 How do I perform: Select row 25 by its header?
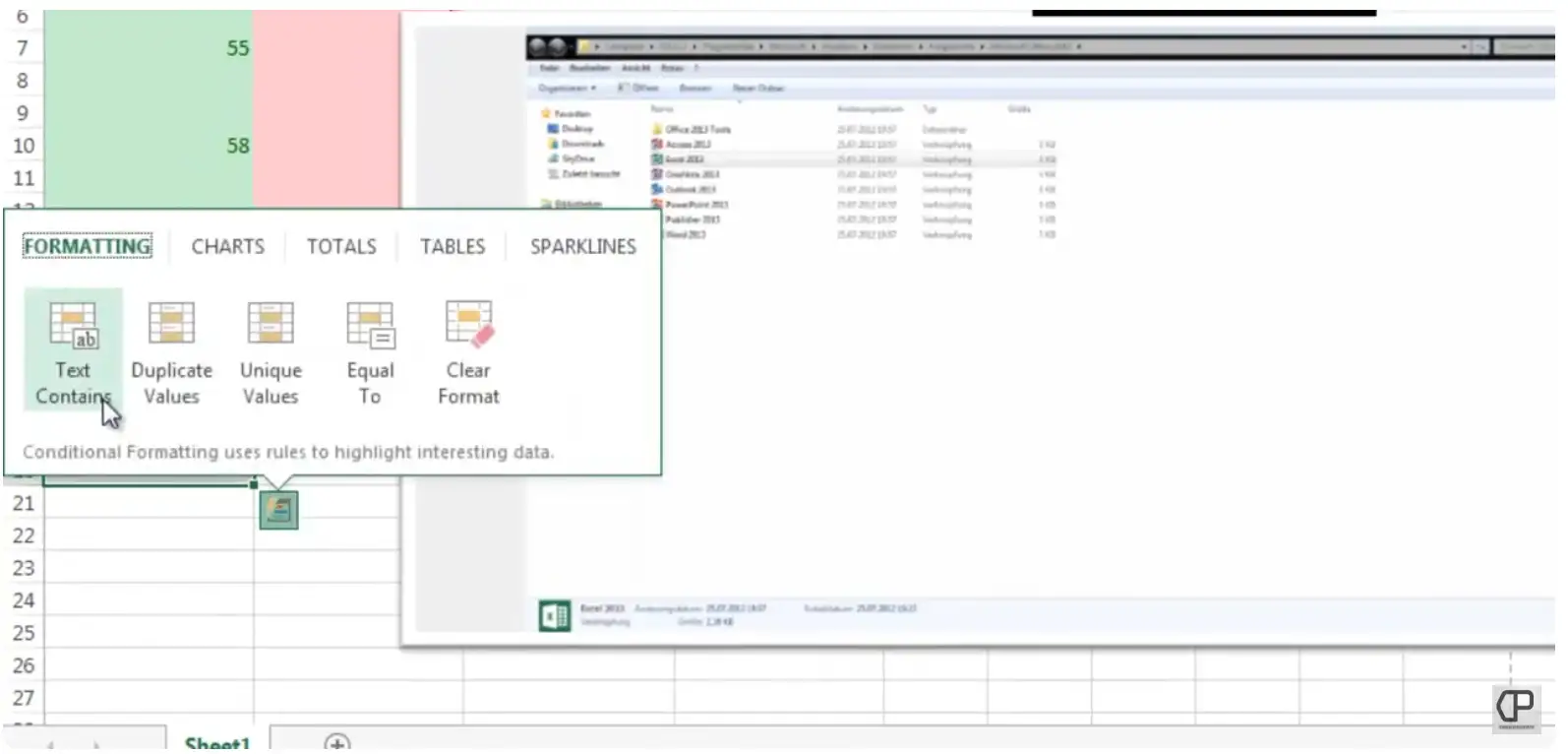pyautogui.click(x=23, y=633)
